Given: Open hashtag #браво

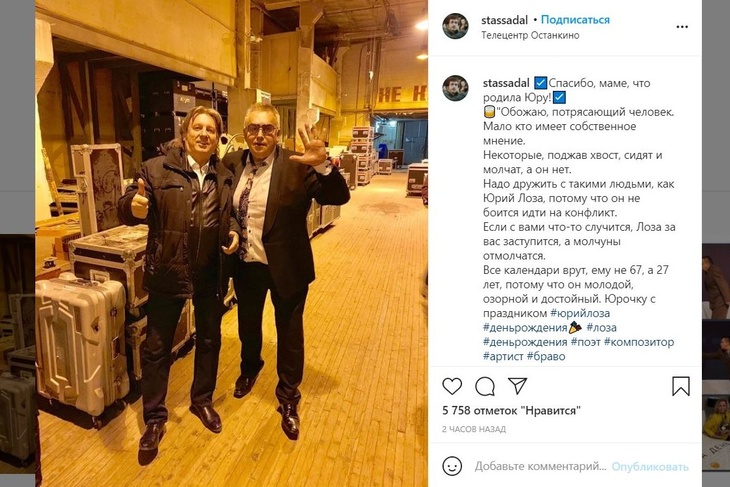Looking at the screenshot, I should tap(546, 356).
